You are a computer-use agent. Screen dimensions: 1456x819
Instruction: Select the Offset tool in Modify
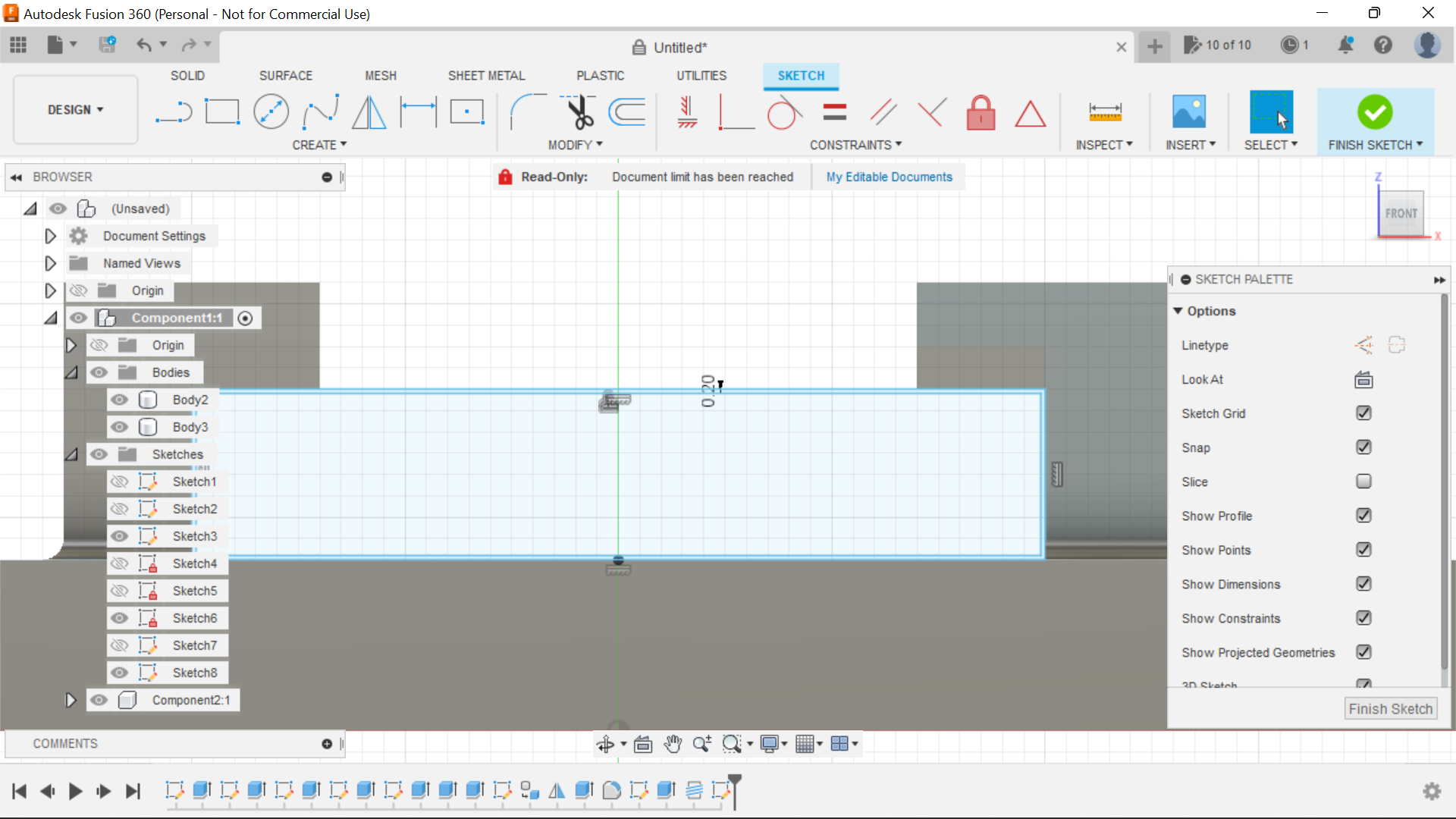point(628,112)
